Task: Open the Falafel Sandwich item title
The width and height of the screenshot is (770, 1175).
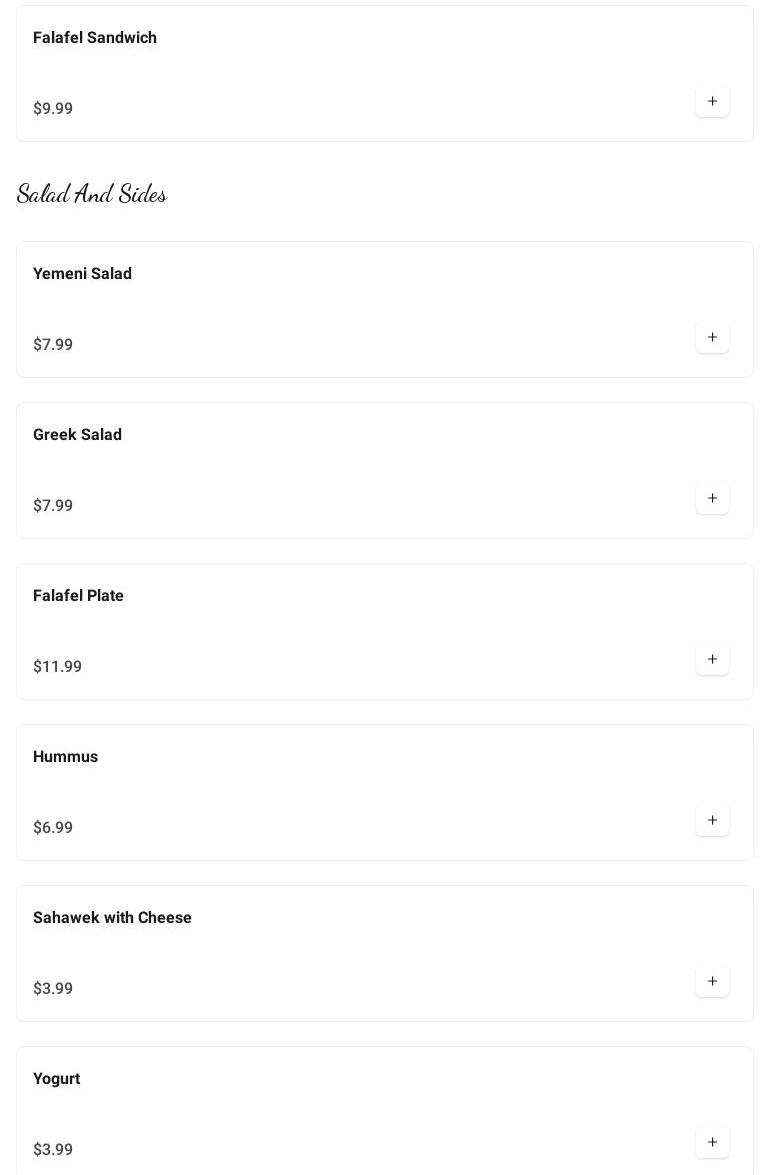Action: pyautogui.click(x=95, y=38)
